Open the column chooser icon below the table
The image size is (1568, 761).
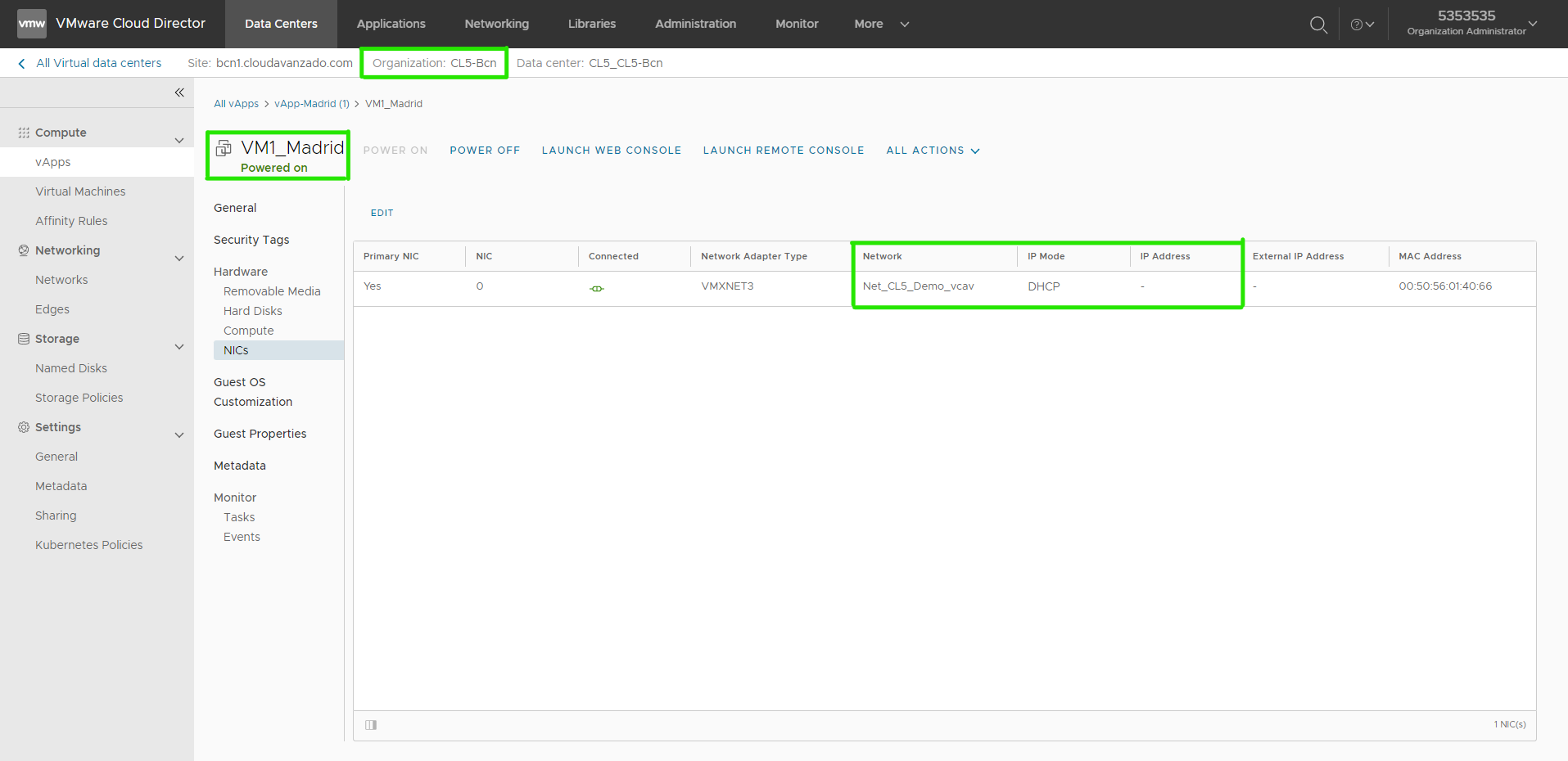click(371, 725)
